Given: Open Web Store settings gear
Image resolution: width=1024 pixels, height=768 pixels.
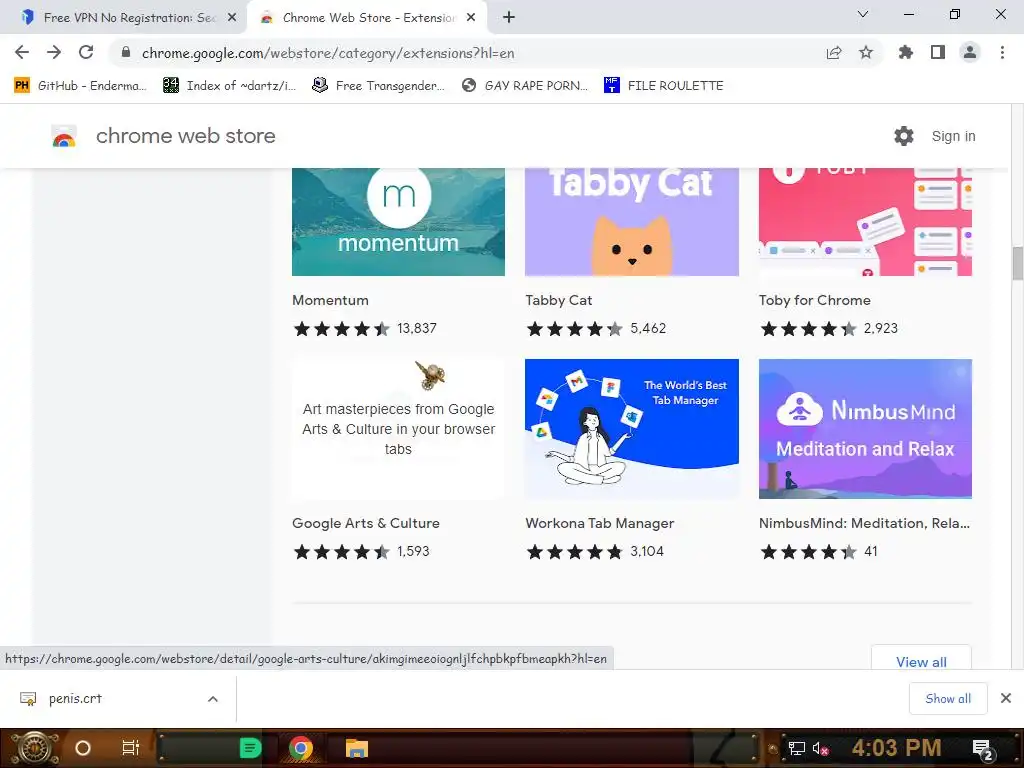Looking at the screenshot, I should tap(904, 136).
